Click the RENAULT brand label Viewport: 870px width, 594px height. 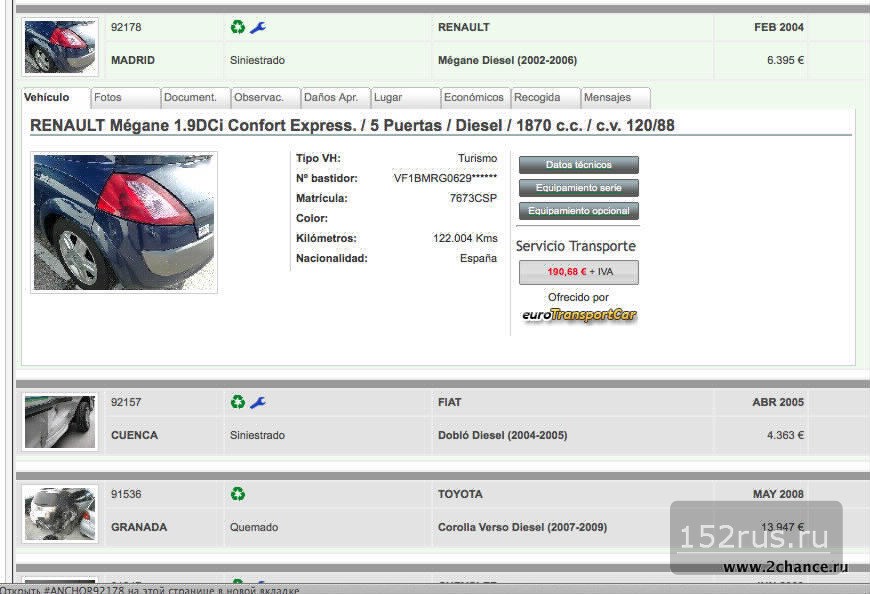[463, 27]
